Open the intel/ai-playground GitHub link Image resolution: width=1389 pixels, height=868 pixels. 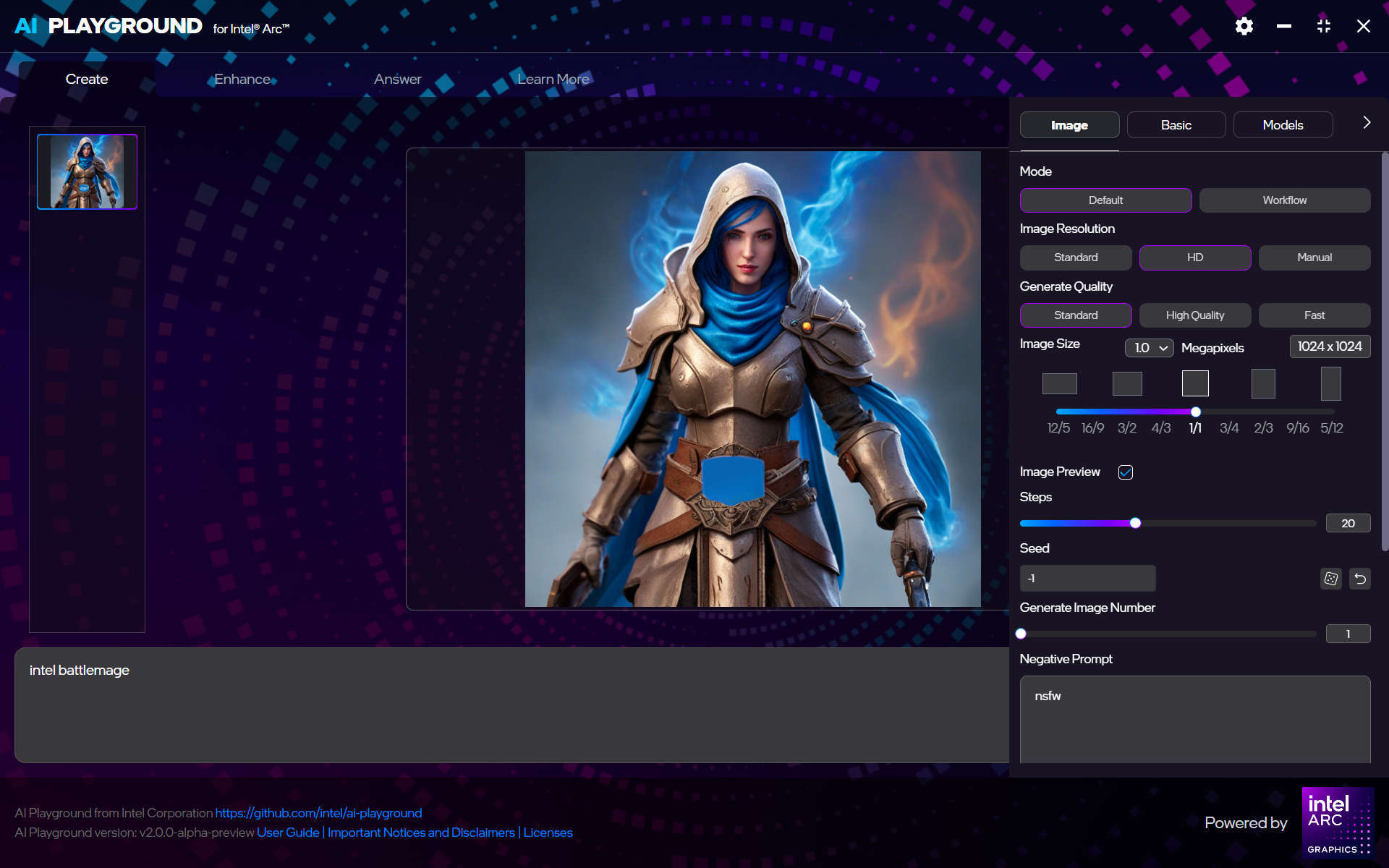point(318,813)
